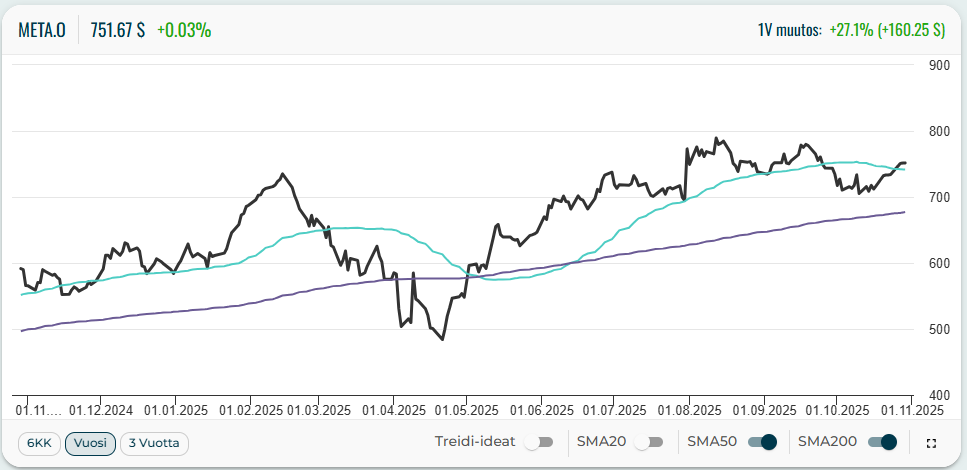The height and width of the screenshot is (470, 967).
Task: Click the purple SMA200 line's right end
Action: [904, 212]
